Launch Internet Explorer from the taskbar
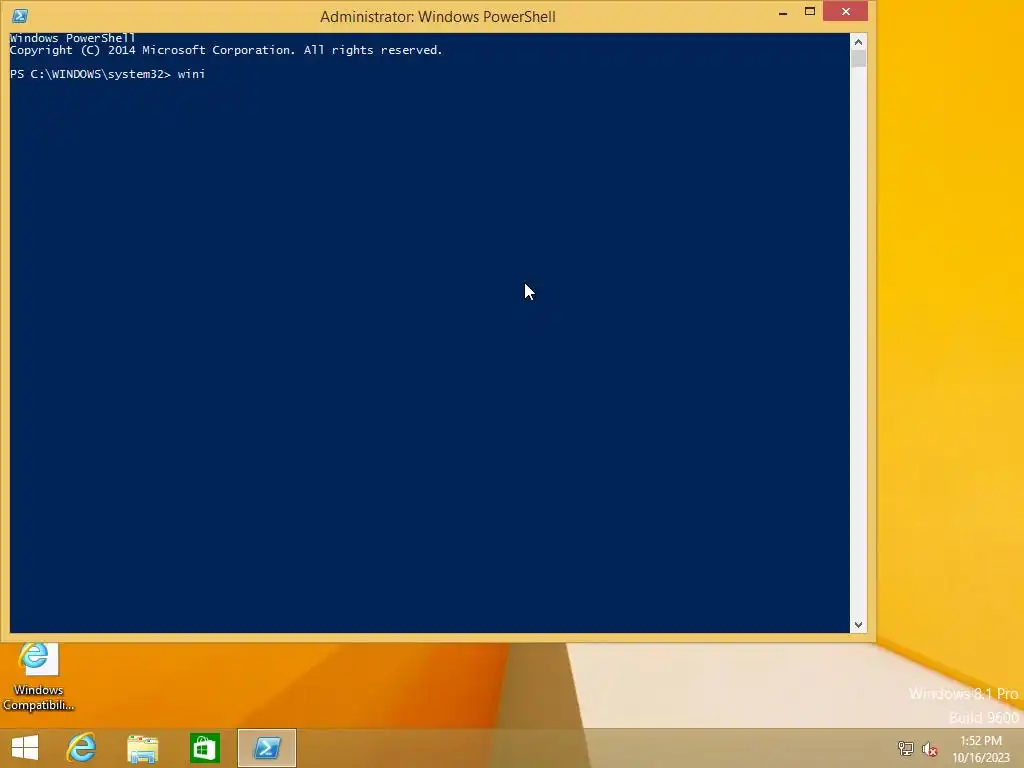The image size is (1024, 768). pyautogui.click(x=81, y=748)
